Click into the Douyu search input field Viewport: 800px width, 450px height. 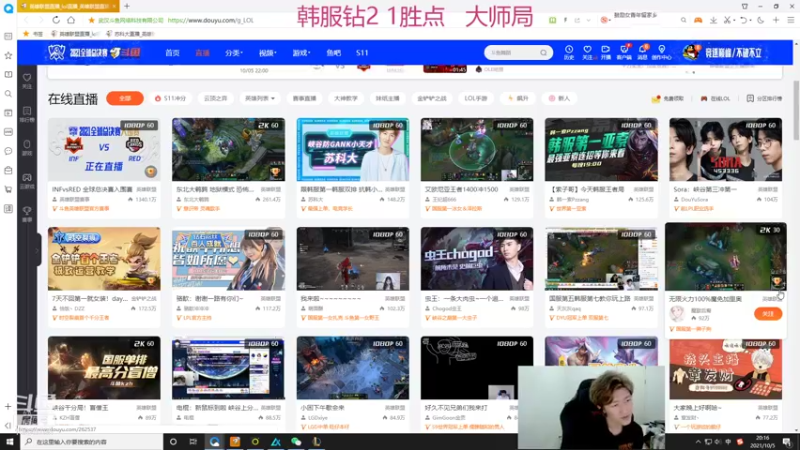point(512,53)
